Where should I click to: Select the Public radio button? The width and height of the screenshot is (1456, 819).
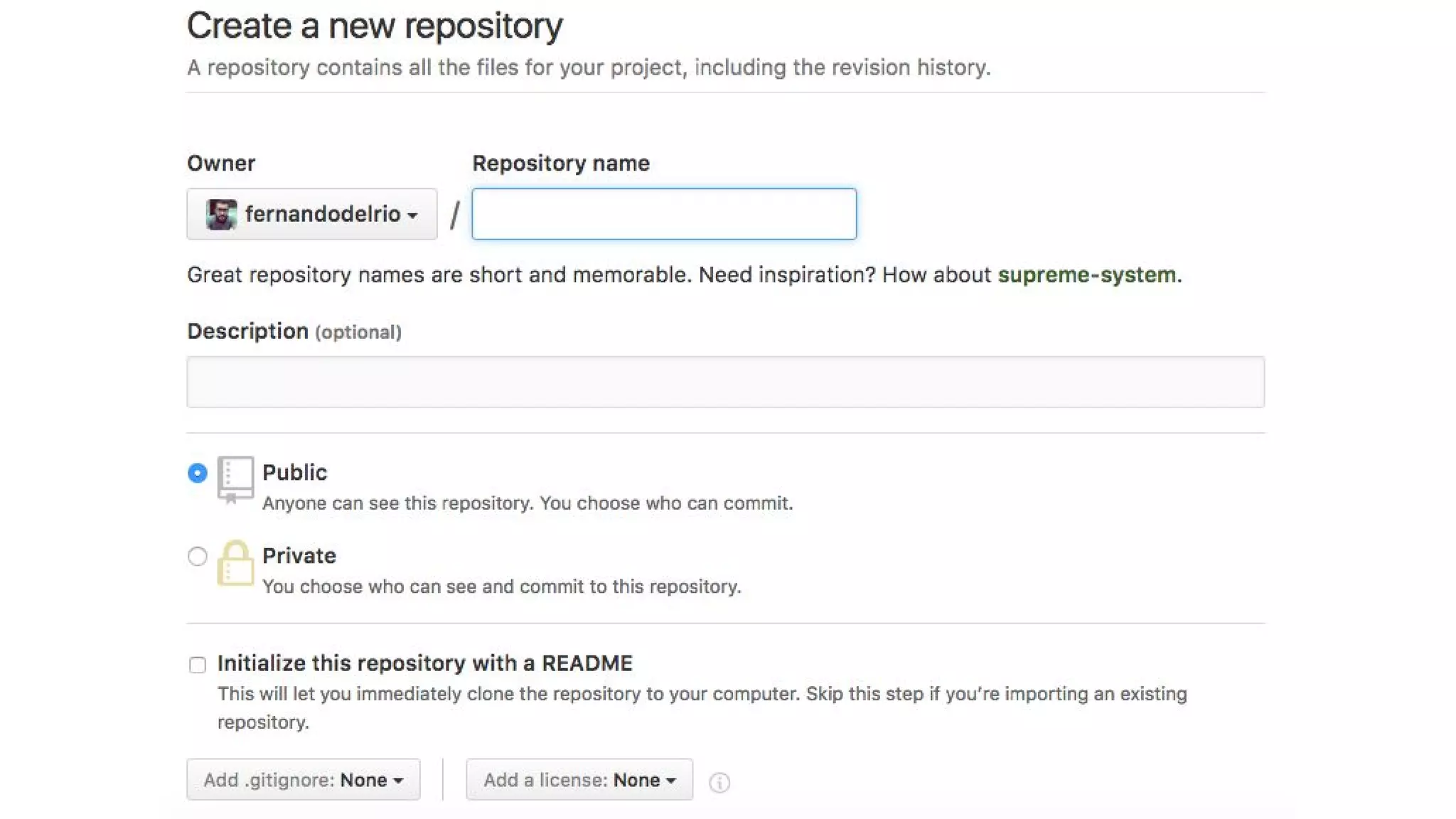(198, 473)
